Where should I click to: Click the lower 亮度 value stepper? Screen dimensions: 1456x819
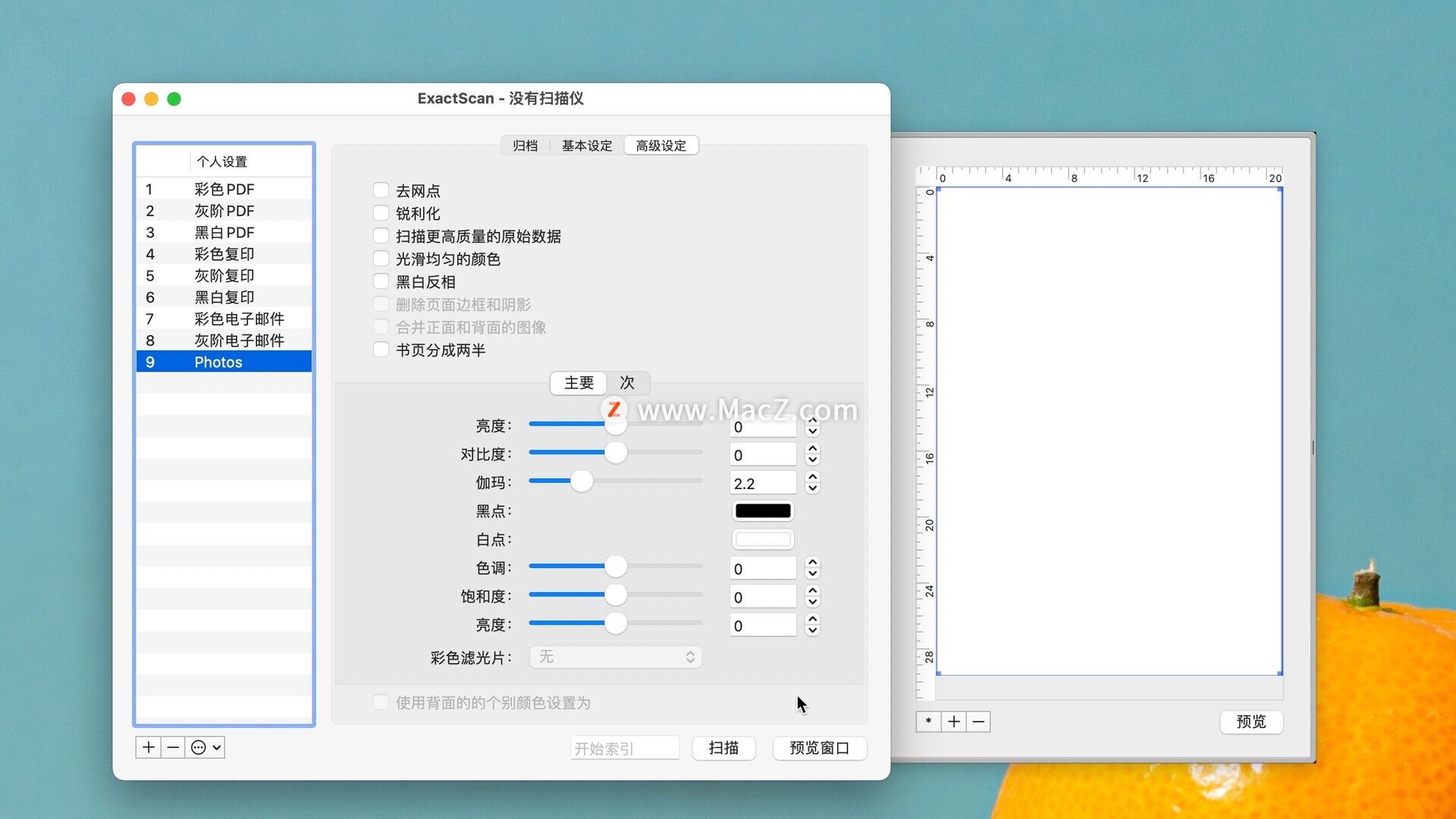(813, 625)
